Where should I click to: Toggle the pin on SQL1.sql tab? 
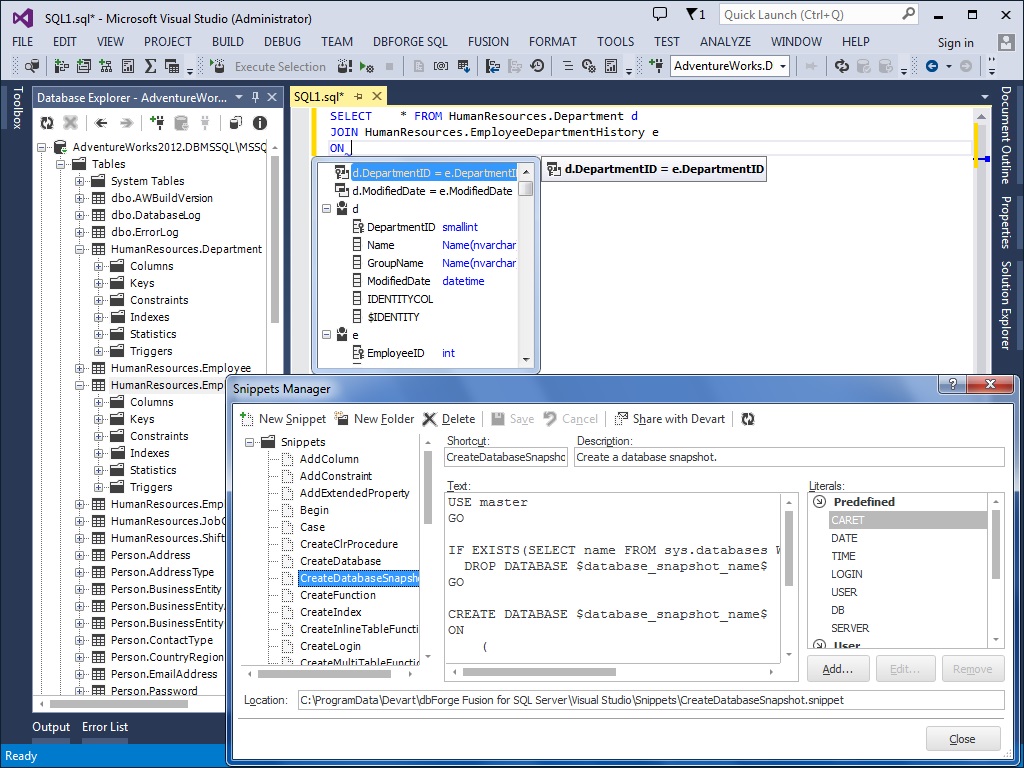coord(358,97)
